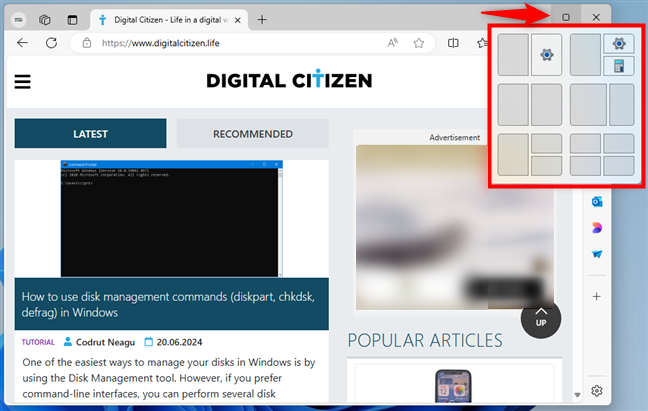Switch to the LATEST tab

click(91, 133)
